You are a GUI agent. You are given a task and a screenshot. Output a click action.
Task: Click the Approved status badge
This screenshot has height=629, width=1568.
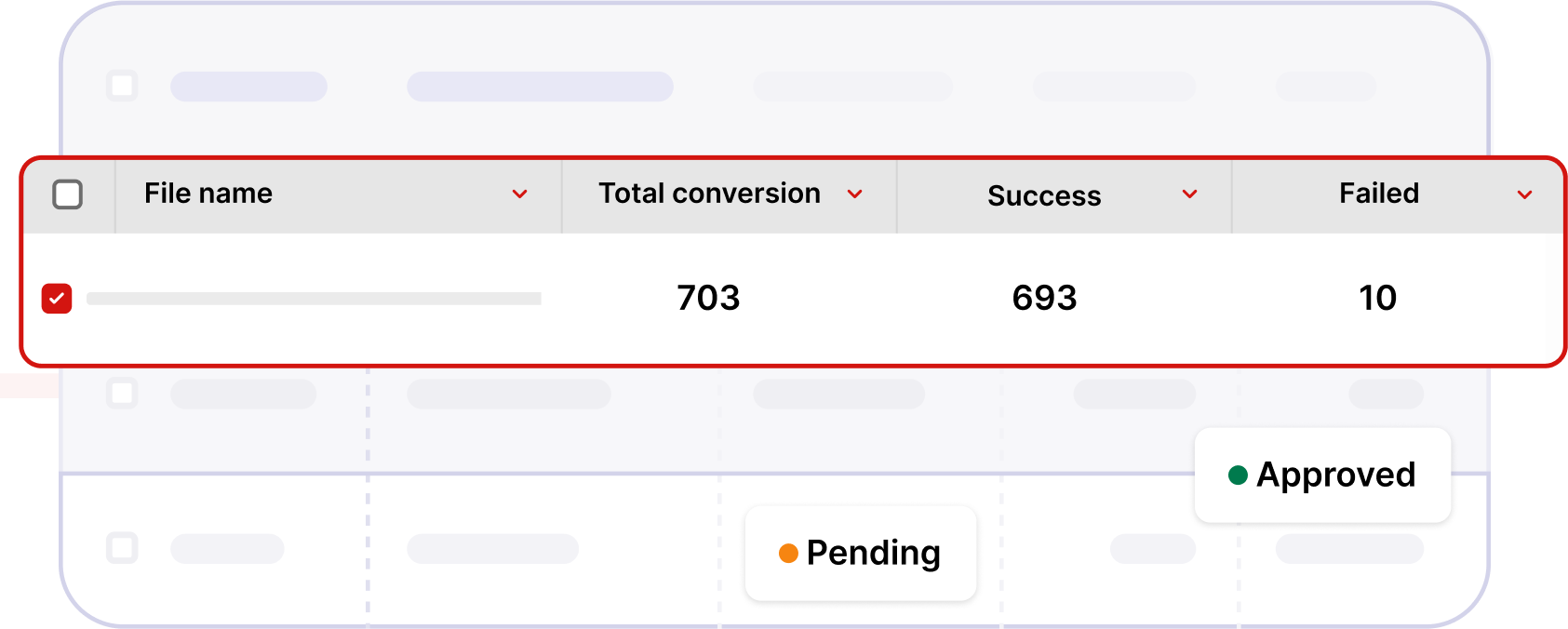1322,475
